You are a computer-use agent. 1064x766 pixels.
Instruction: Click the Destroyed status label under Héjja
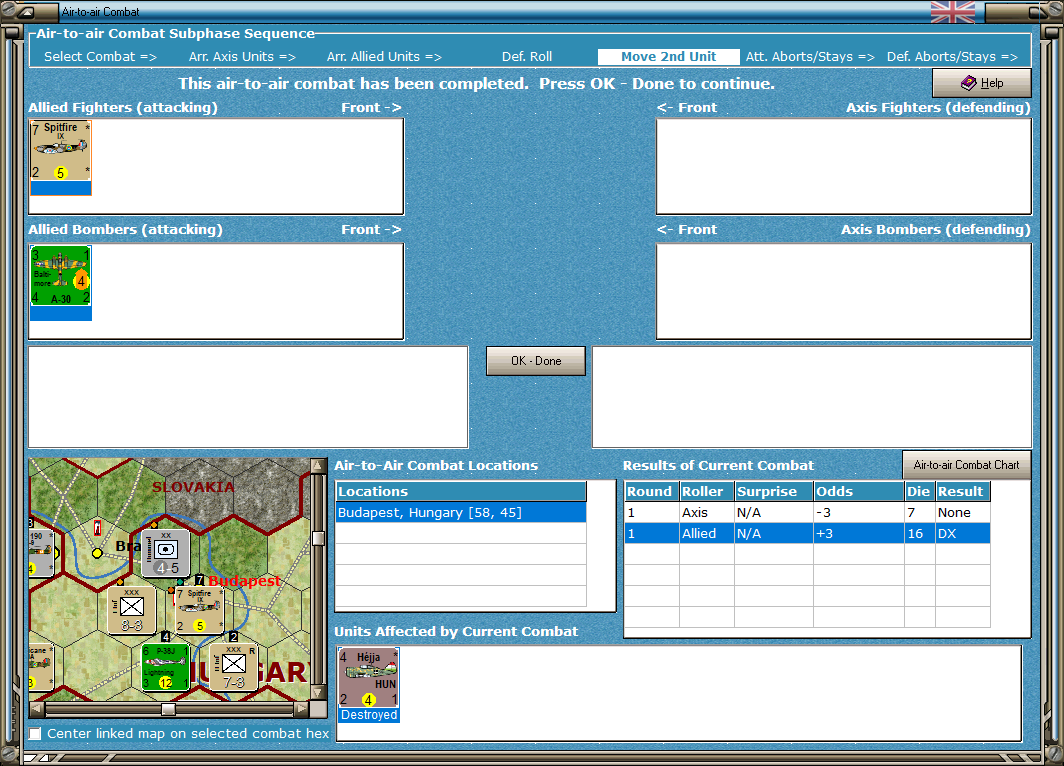click(x=369, y=715)
